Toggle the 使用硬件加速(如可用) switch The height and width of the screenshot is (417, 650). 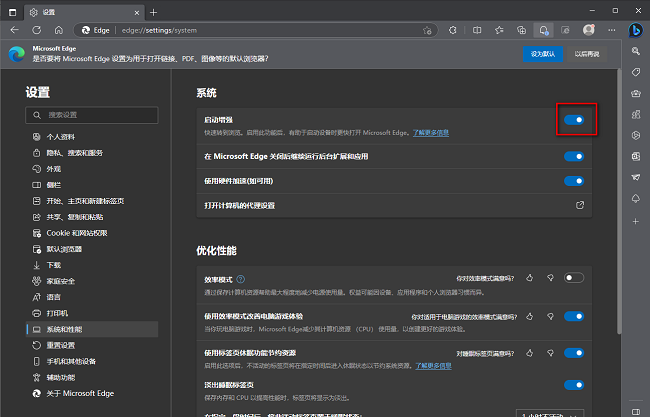pyautogui.click(x=574, y=181)
